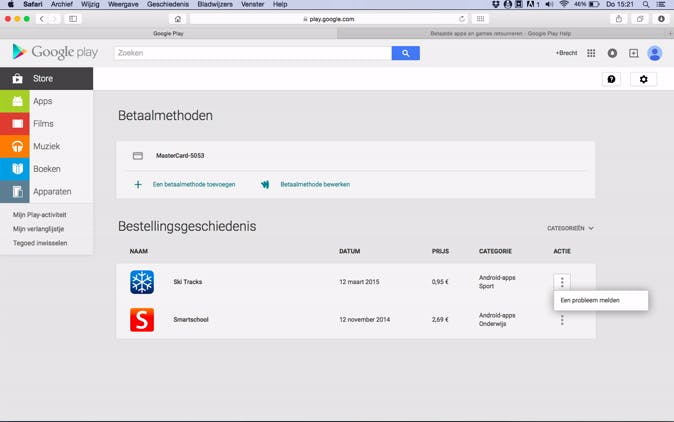674x422 pixels.
Task: Click the Safari share button
Action: coord(619,19)
